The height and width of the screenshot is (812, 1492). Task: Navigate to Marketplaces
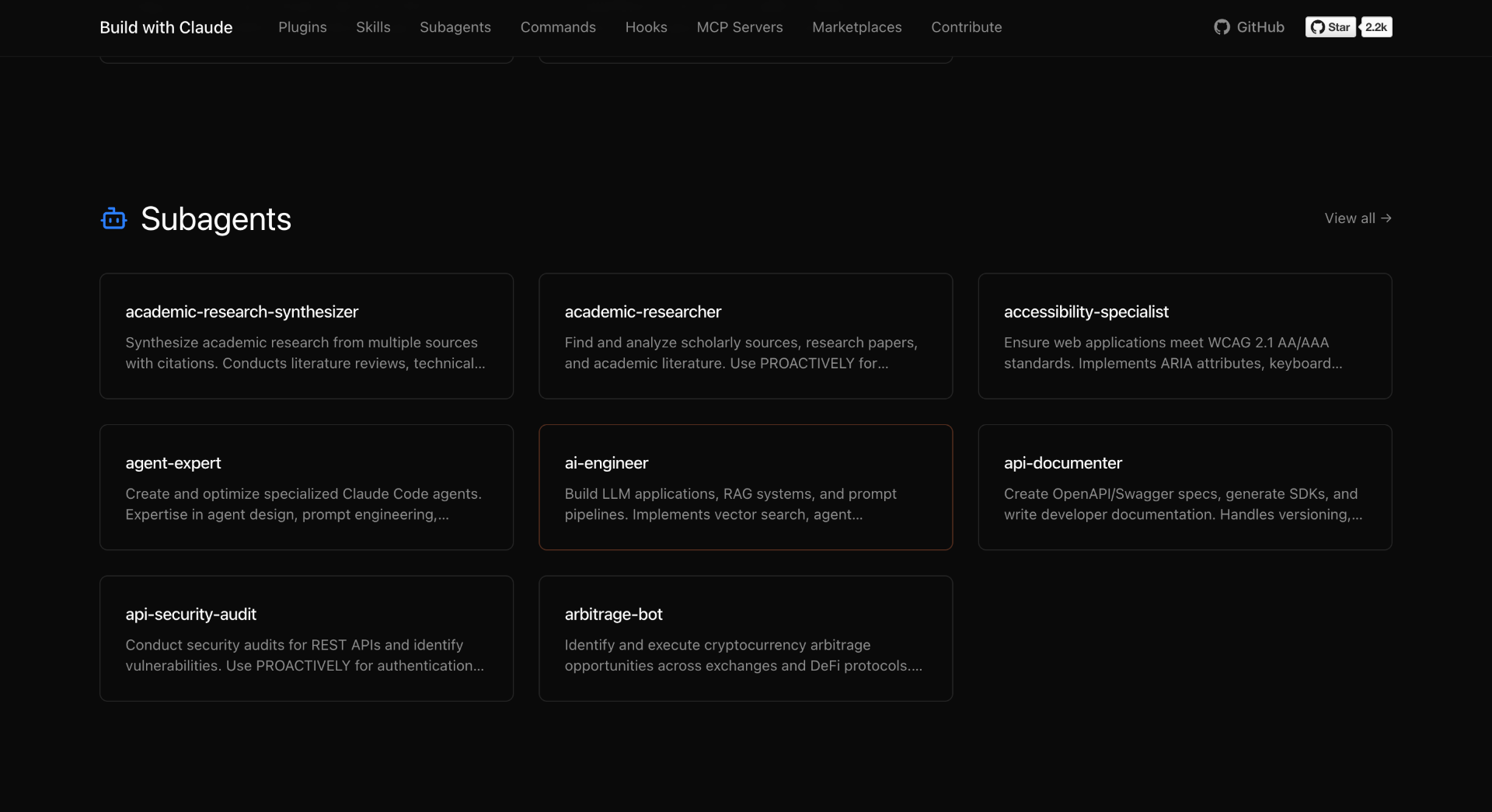(856, 27)
